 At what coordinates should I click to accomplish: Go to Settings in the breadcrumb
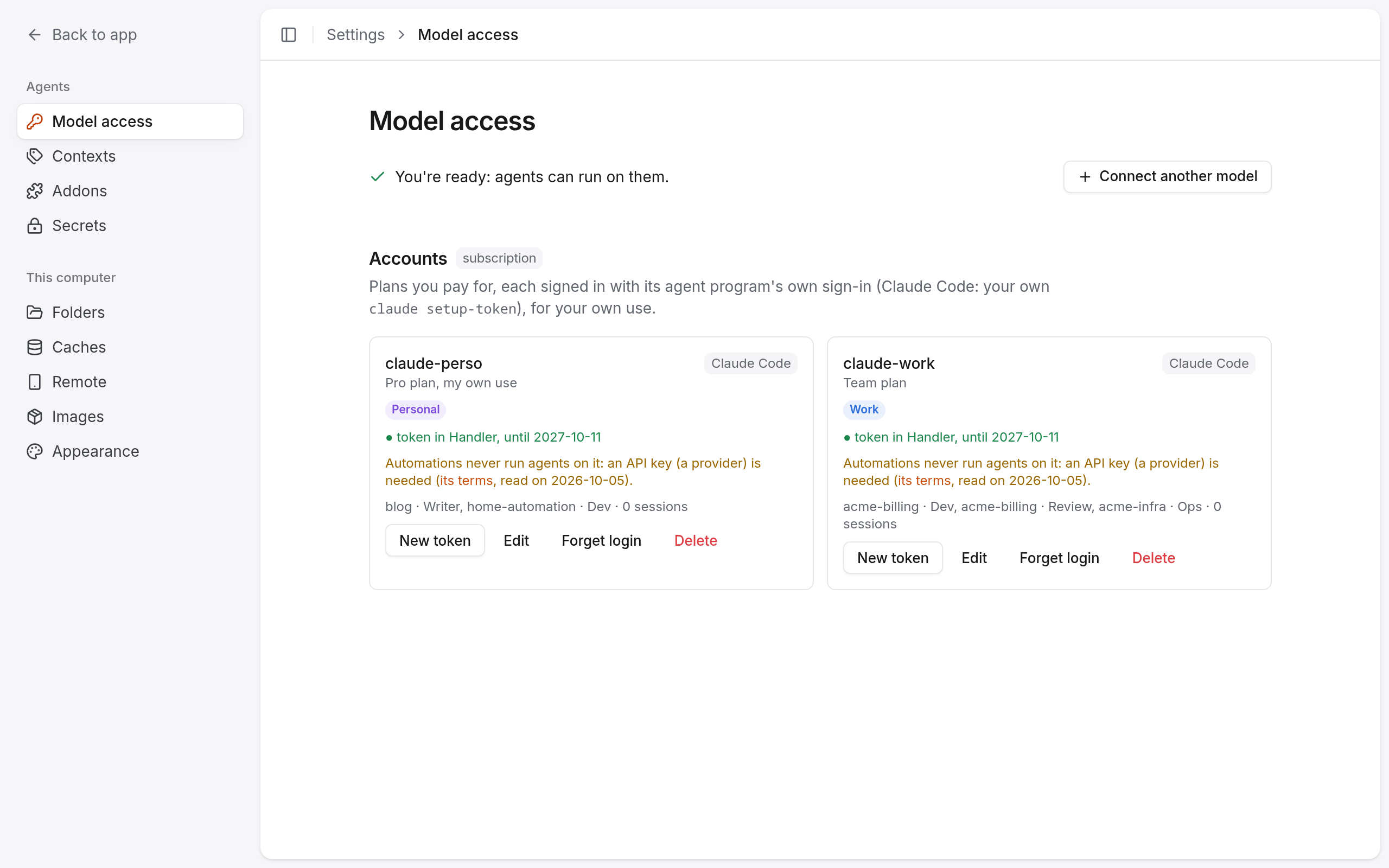(x=355, y=35)
